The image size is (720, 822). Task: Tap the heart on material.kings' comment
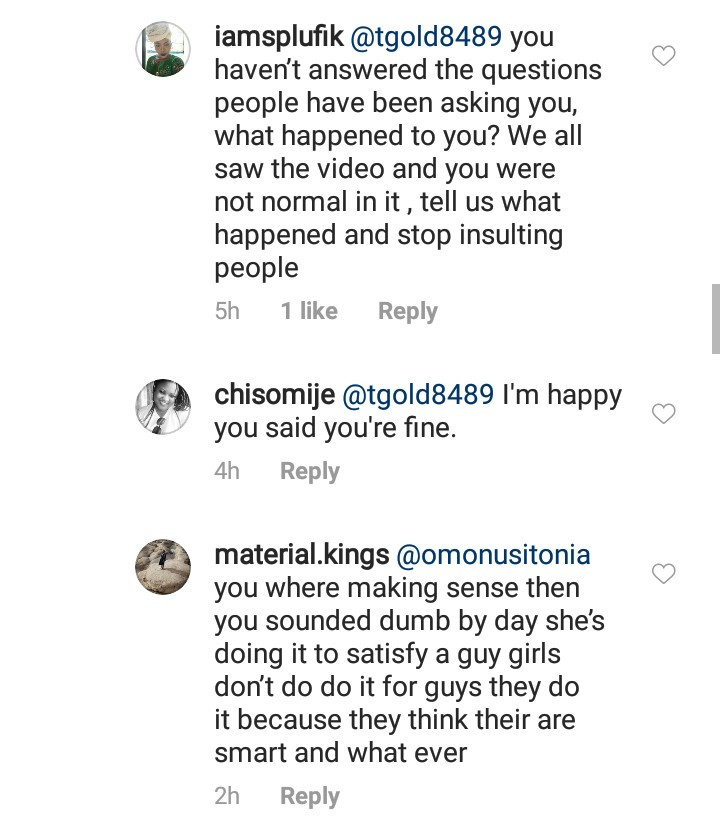pyautogui.click(x=663, y=573)
